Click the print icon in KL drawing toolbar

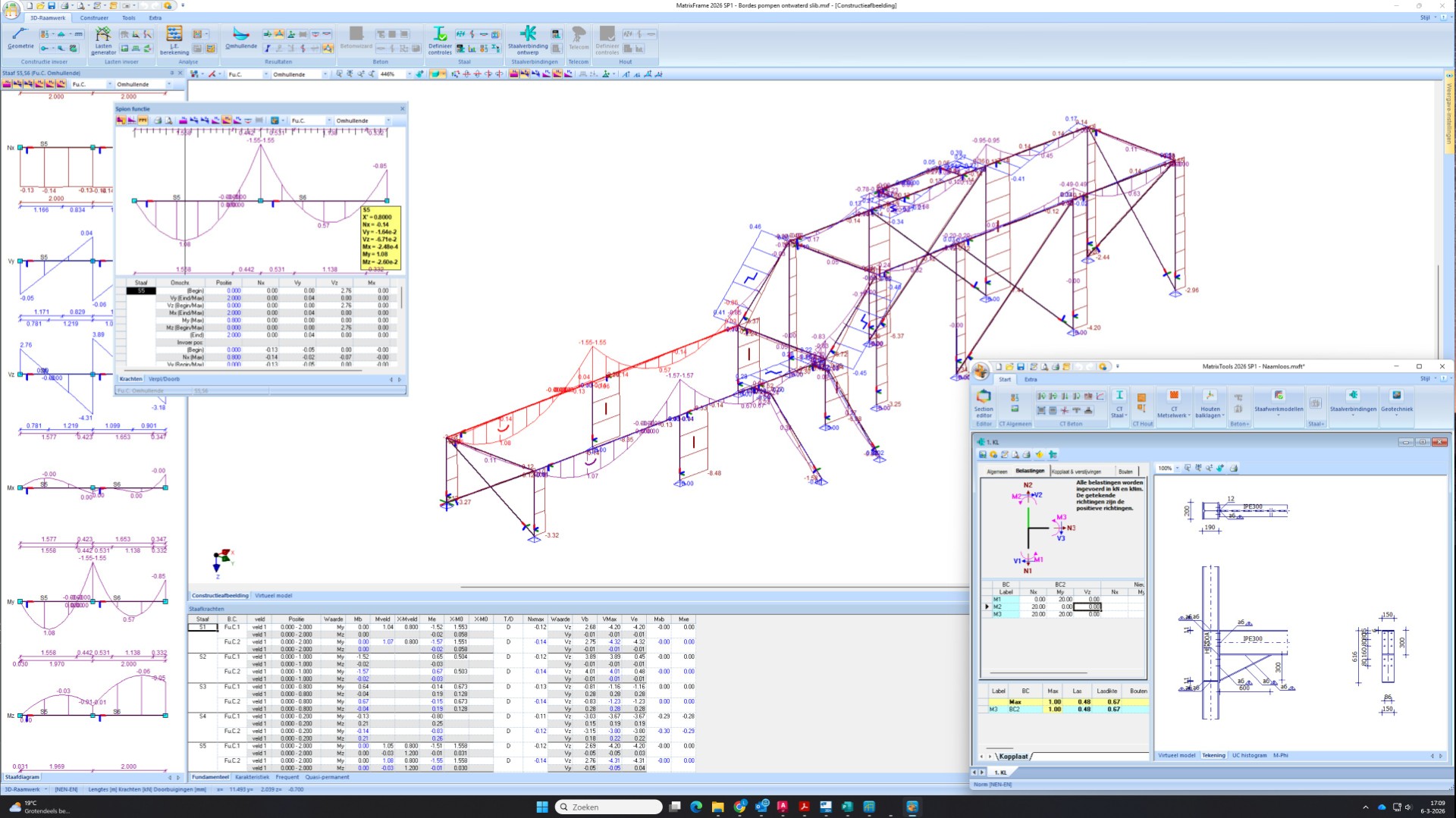point(1233,469)
